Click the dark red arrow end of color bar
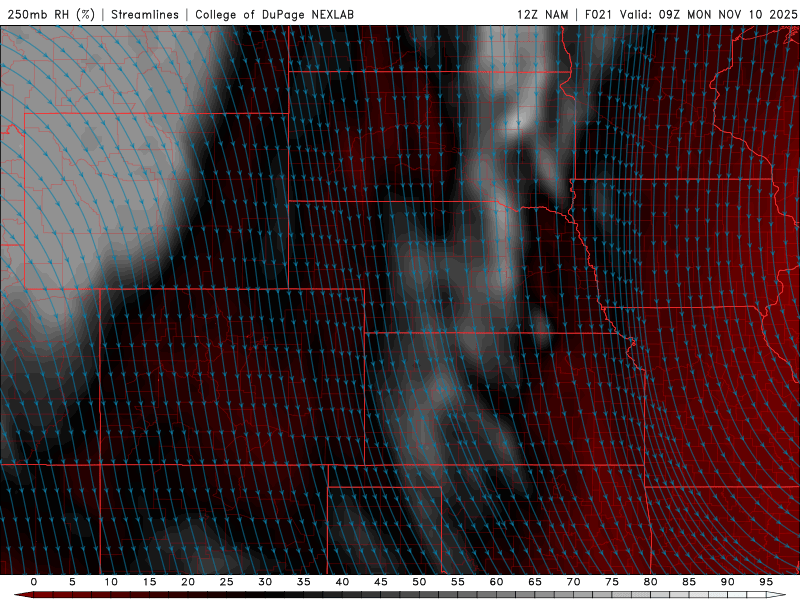The width and height of the screenshot is (800, 600). pyautogui.click(x=23, y=595)
